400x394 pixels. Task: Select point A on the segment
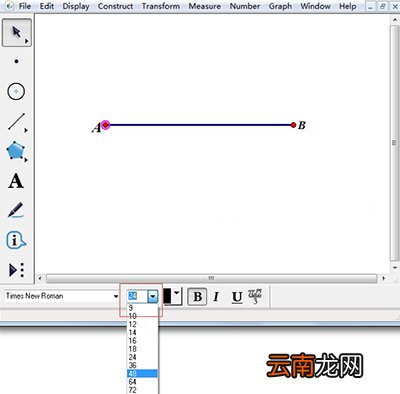[x=106, y=125]
